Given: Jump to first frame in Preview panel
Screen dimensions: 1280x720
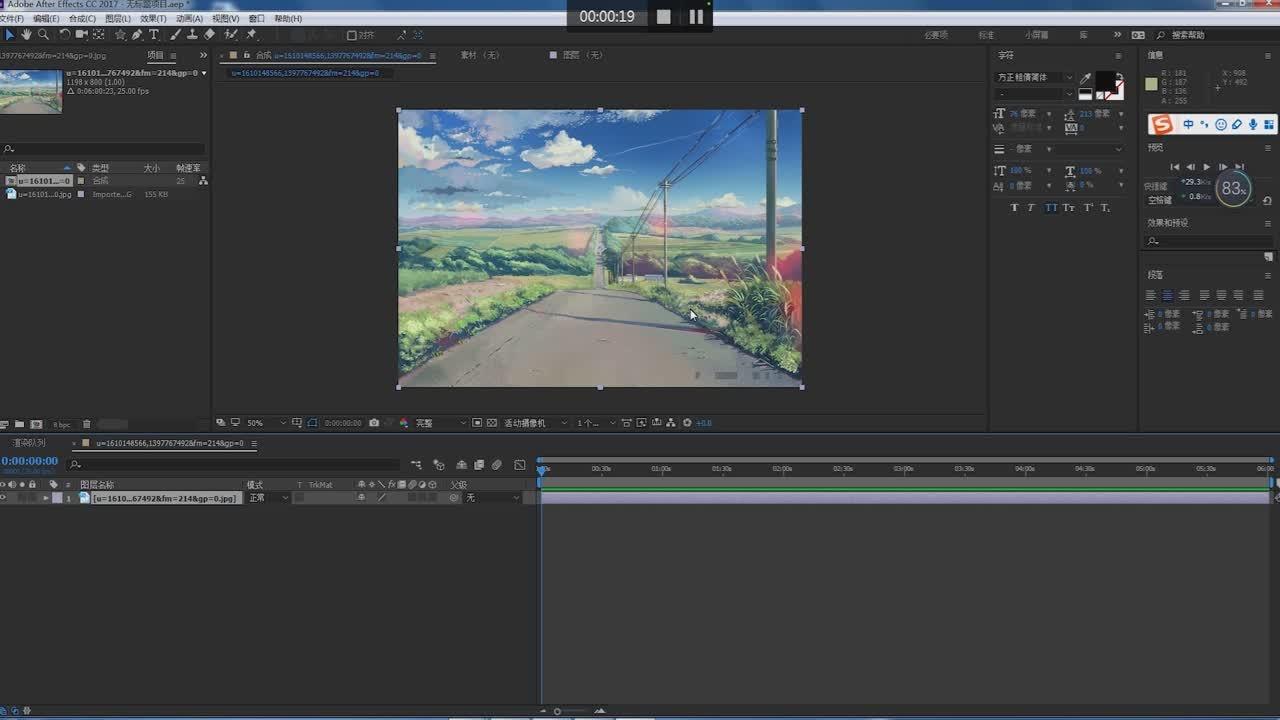Looking at the screenshot, I should coord(1175,167).
